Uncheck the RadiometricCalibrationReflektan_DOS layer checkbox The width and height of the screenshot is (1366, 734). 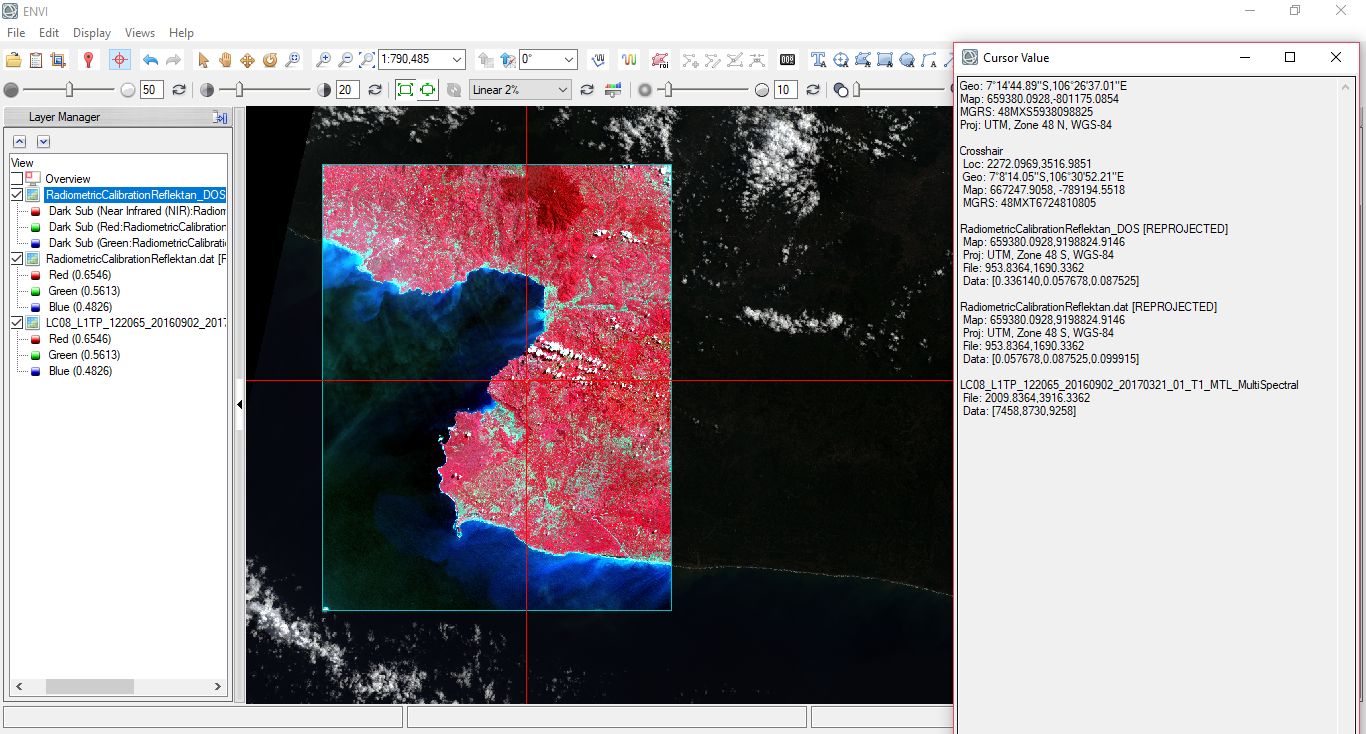pos(17,195)
